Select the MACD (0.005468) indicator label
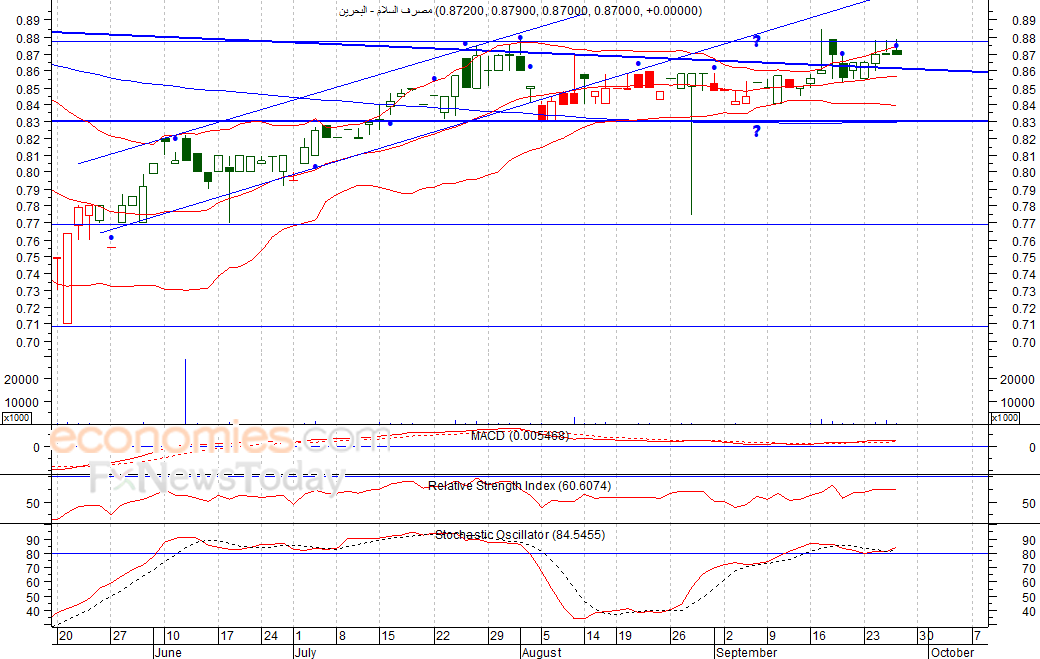The width and height of the screenshot is (1040, 659). 520,436
